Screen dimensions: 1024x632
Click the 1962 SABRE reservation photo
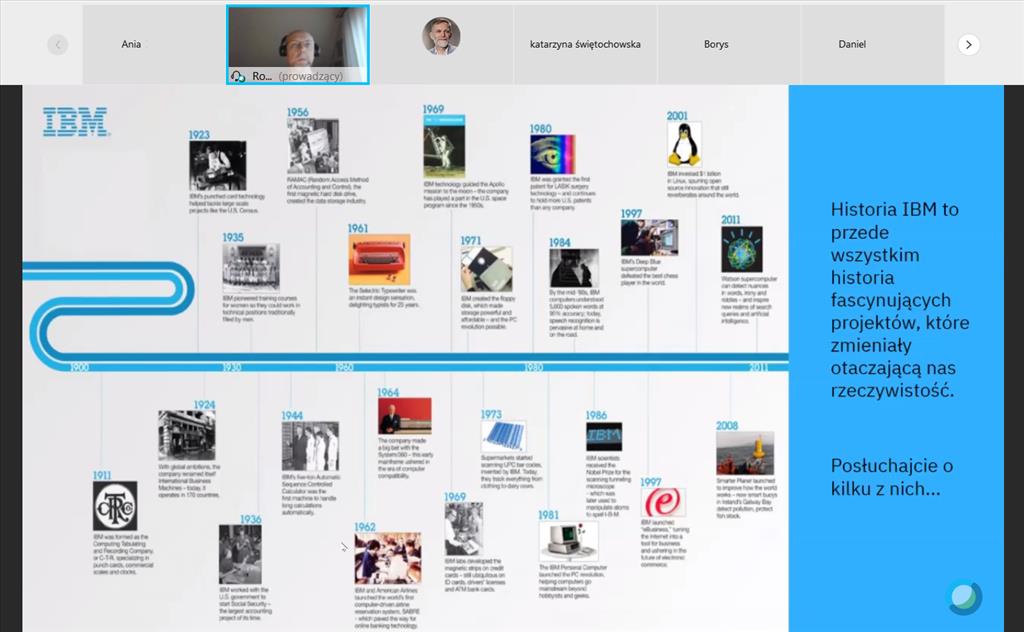388,558
